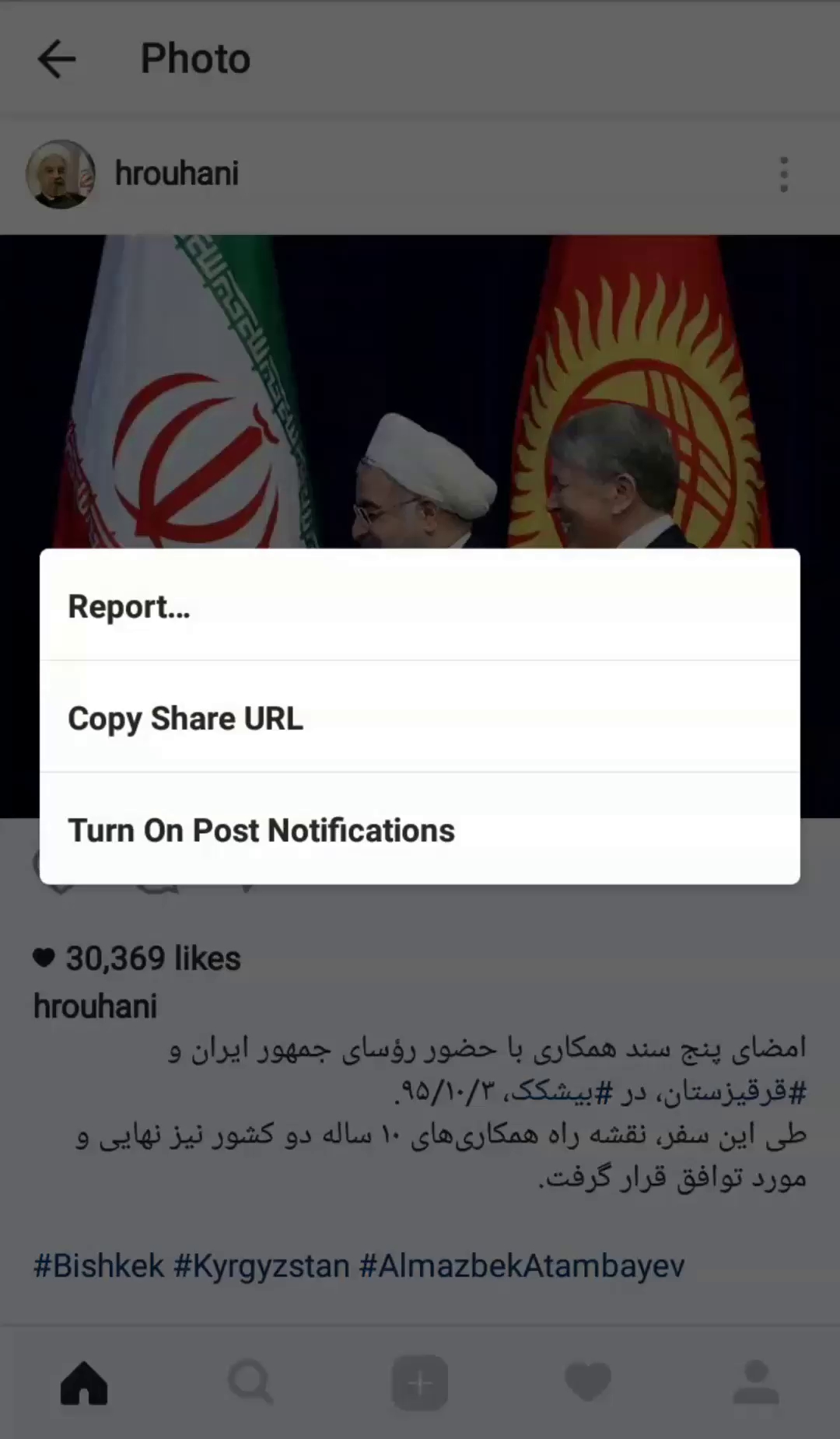The image size is (840, 1439).
Task: View the 30,369 likes list
Action: pos(153,958)
